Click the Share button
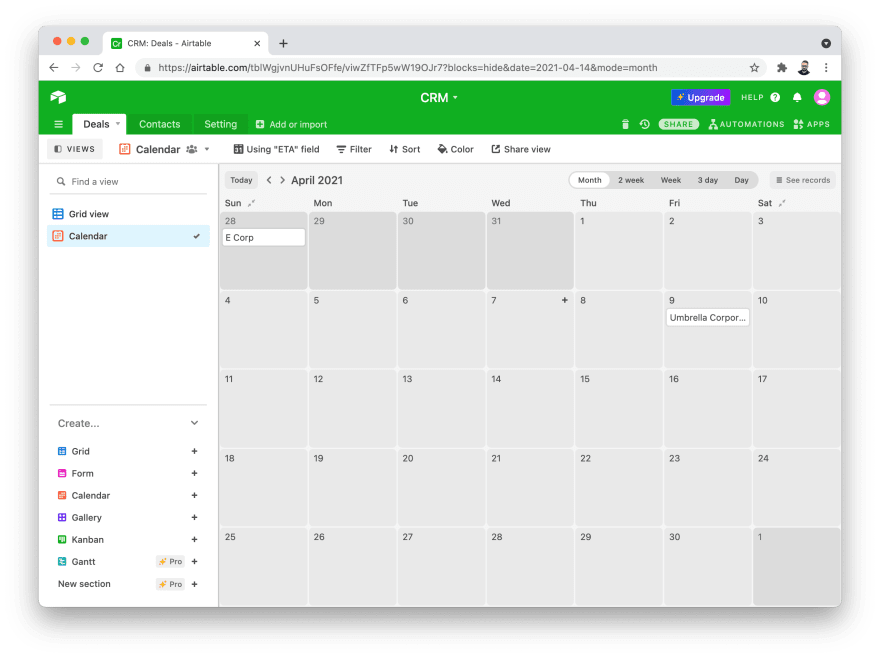880x658 pixels. click(x=679, y=124)
